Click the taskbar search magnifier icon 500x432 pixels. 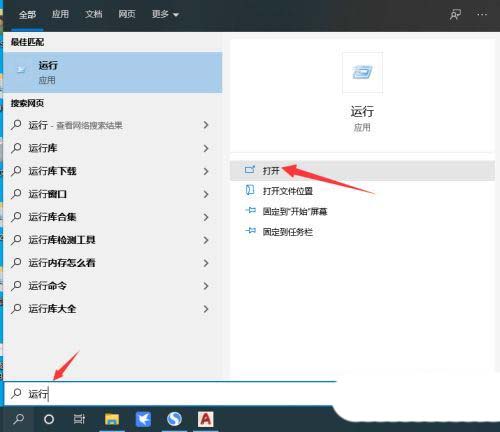(18, 419)
